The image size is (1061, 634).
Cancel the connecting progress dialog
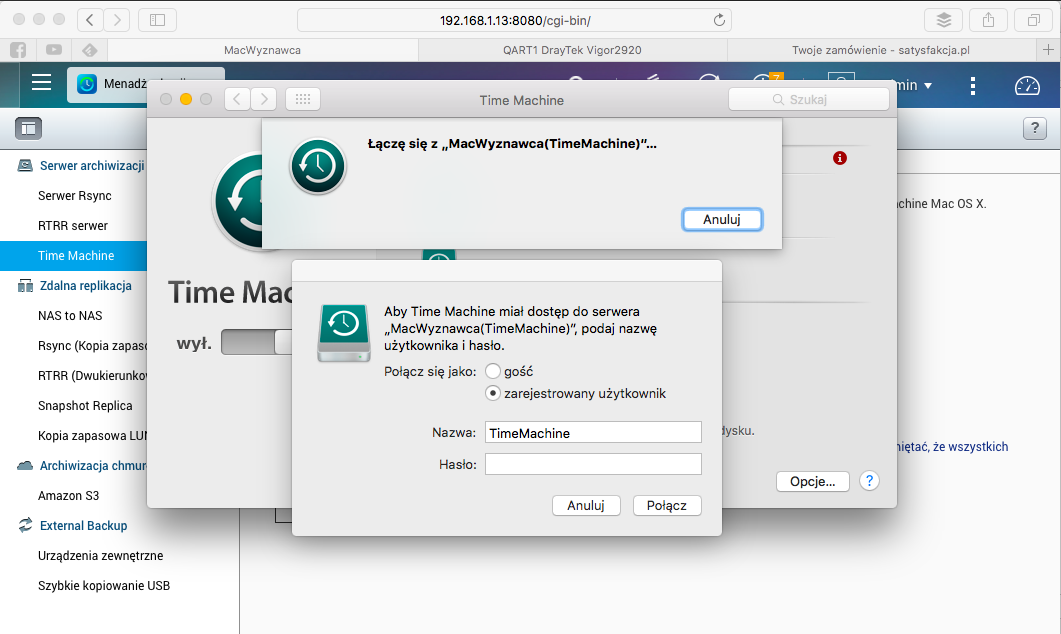722,219
